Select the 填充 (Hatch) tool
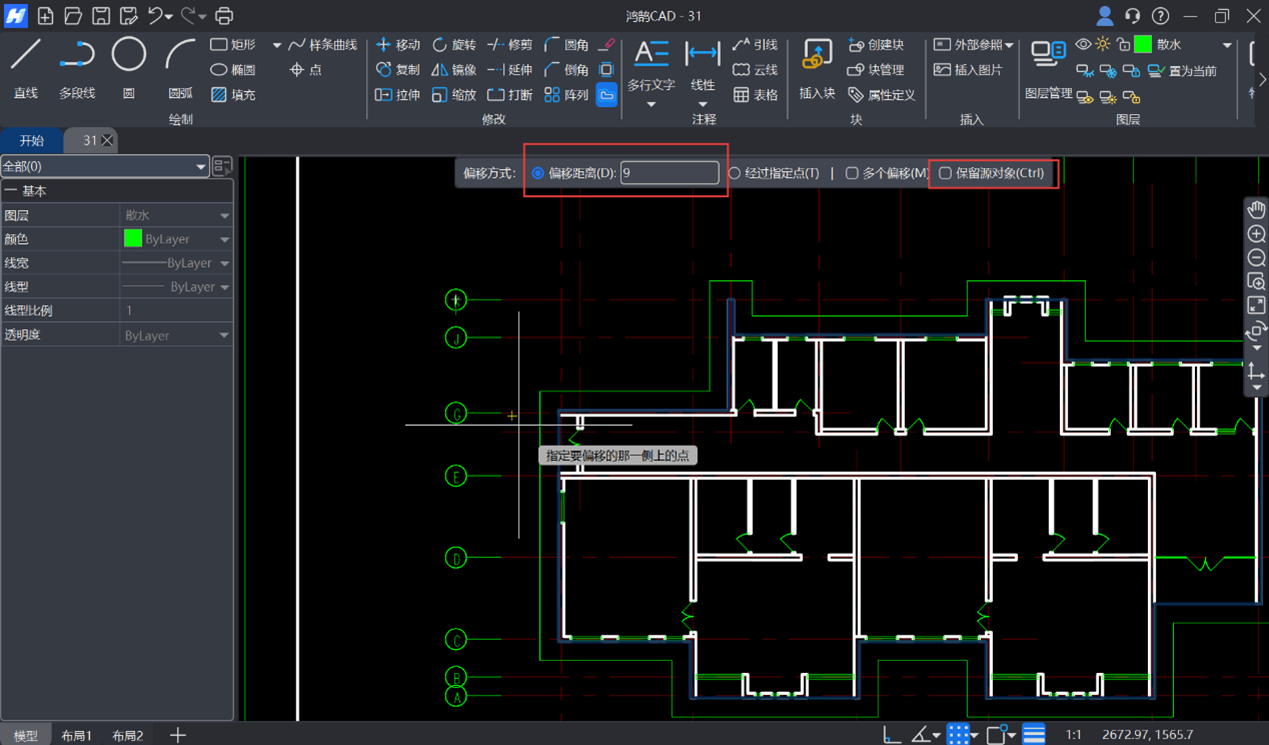 click(233, 95)
